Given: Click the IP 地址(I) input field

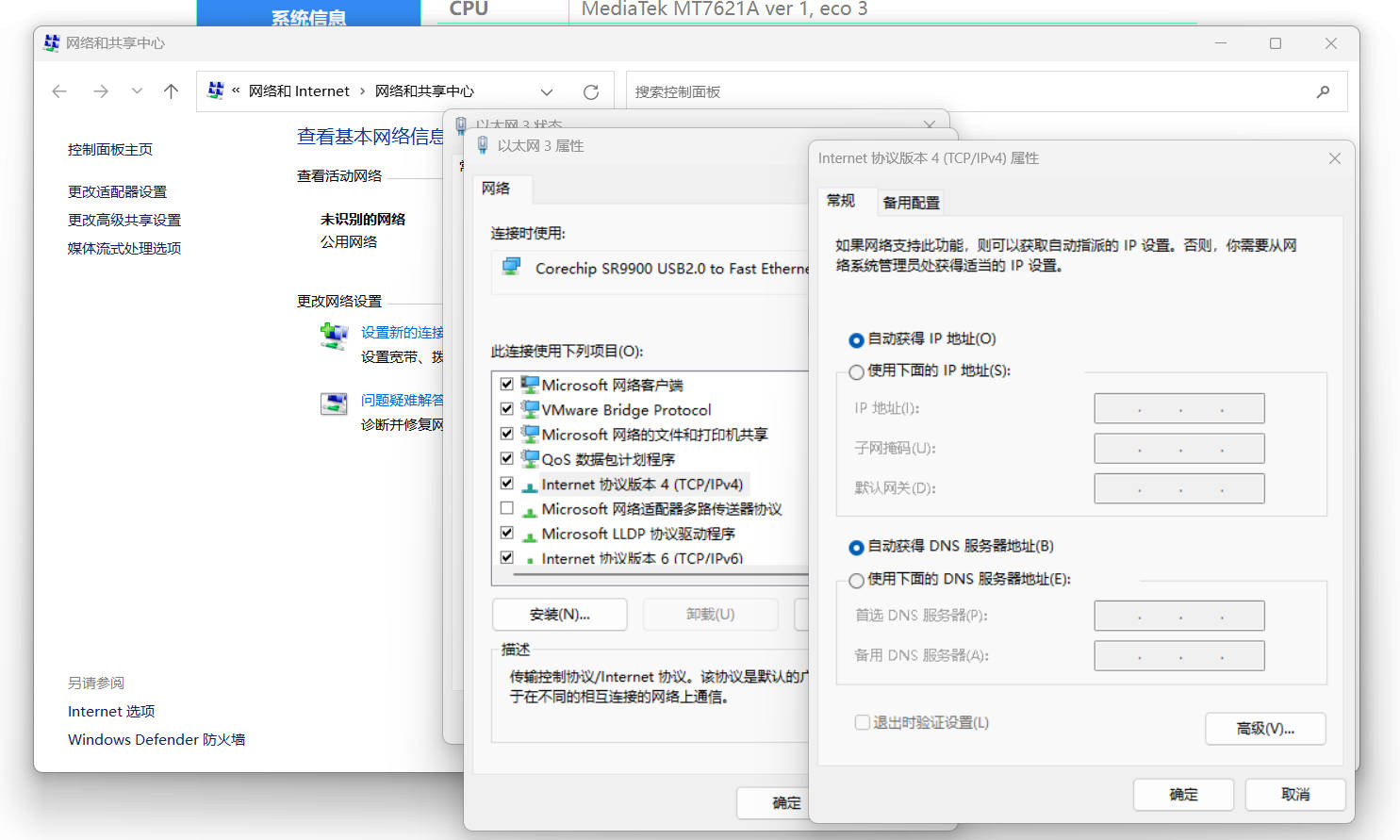Looking at the screenshot, I should (1179, 408).
